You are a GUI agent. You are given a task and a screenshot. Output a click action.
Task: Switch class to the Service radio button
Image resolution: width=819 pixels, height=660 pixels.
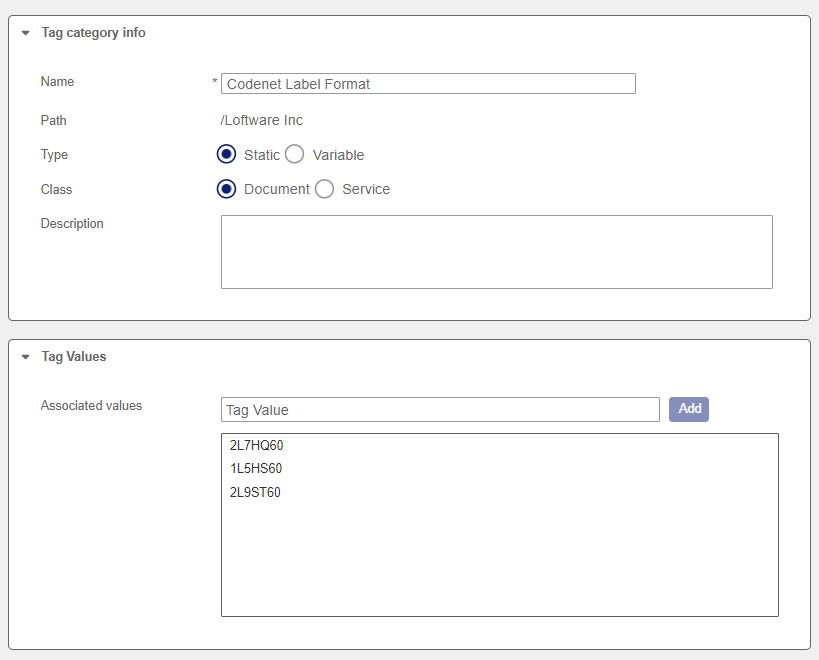click(x=324, y=188)
